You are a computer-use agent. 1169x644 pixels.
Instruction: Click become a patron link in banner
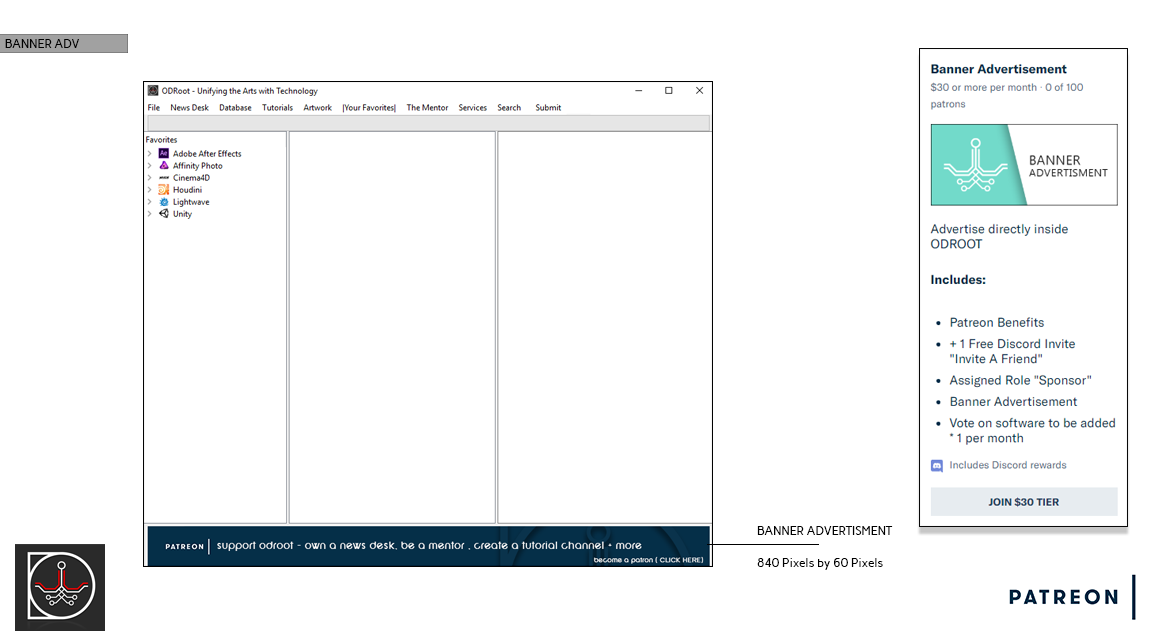[x=648, y=560]
